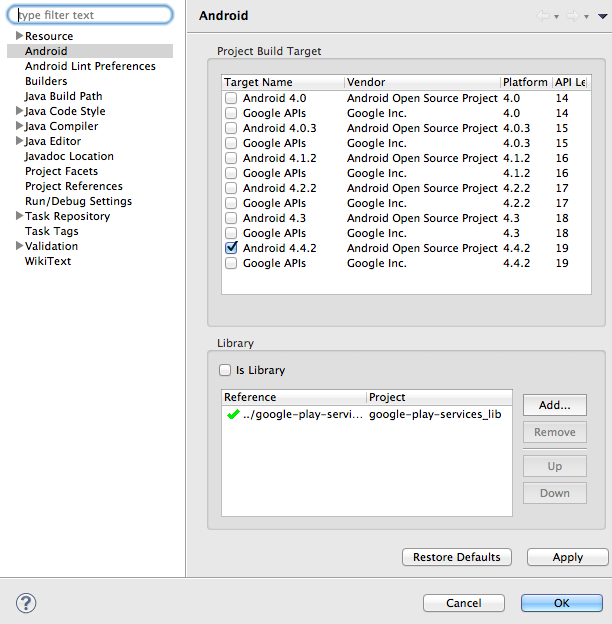Open the back history dropdown arrow

pyautogui.click(x=556, y=17)
